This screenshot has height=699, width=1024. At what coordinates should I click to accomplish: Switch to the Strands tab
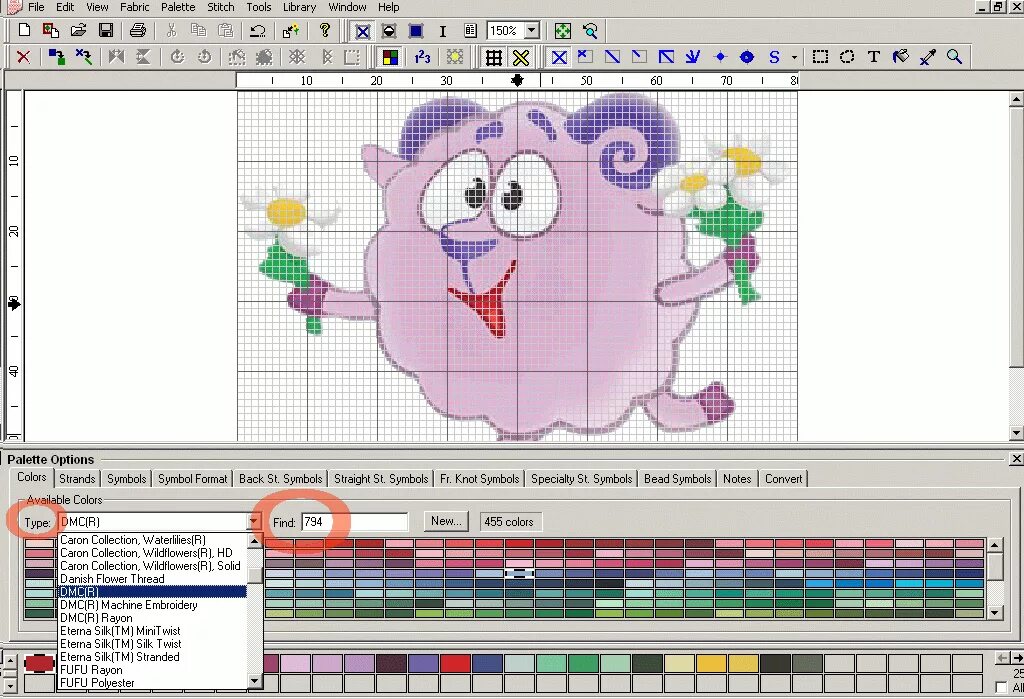(77, 478)
